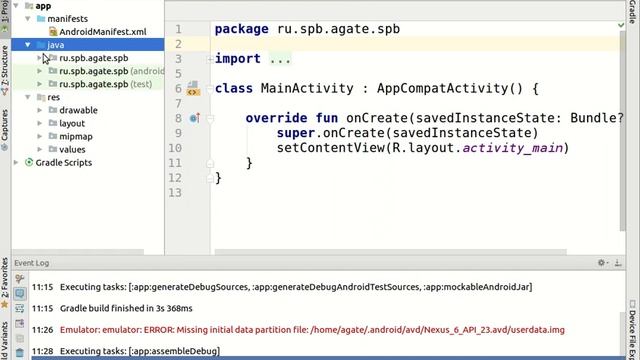Fold the onCreate function at line 8
640x360 pixels.
(210, 119)
